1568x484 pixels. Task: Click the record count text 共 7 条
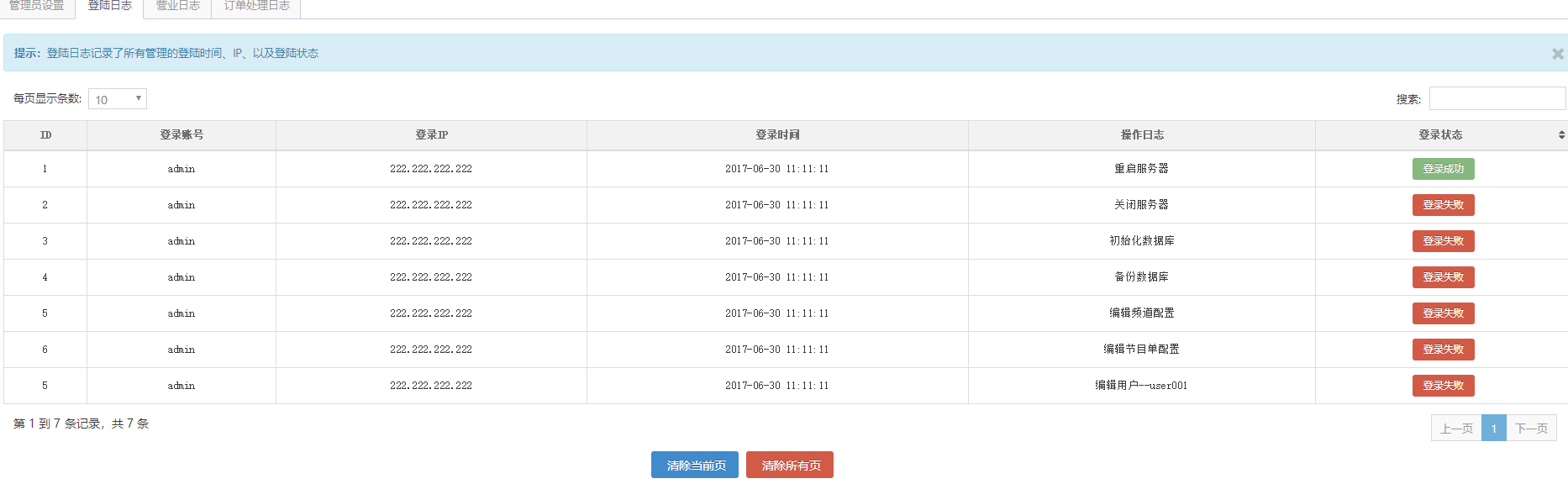click(130, 423)
